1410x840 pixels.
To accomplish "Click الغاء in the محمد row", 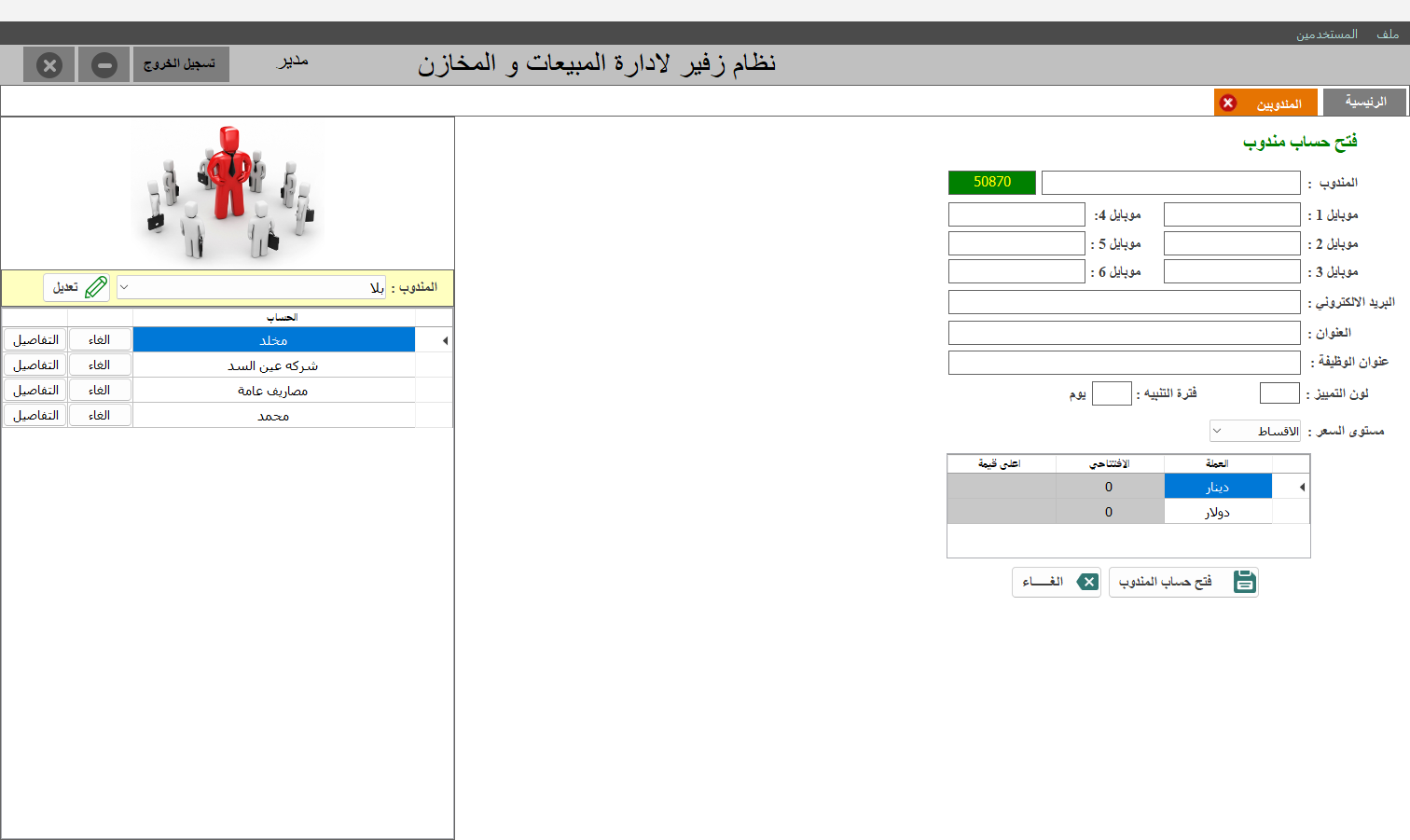I will pos(100,416).
